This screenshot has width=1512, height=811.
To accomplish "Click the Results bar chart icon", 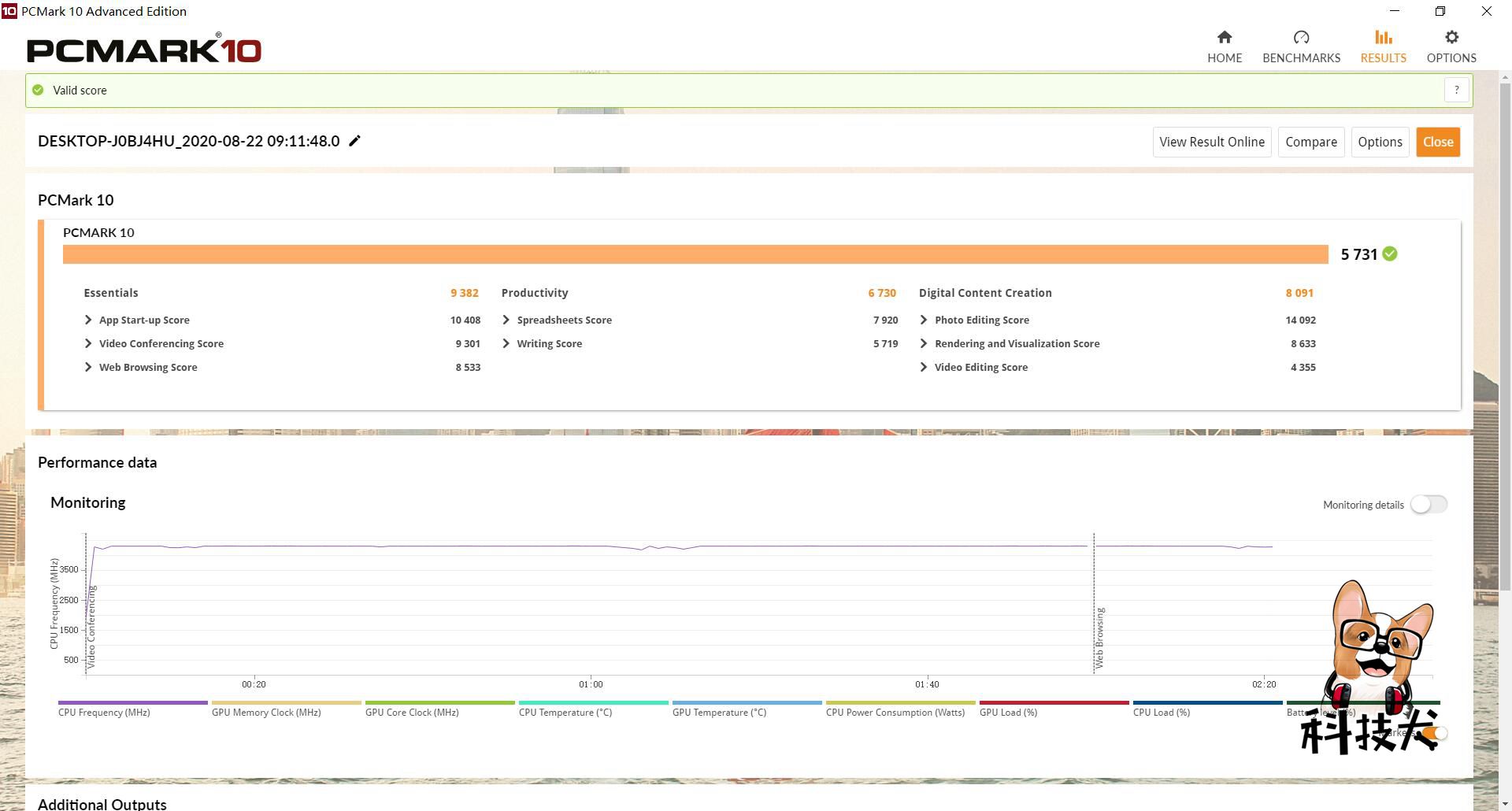I will (x=1383, y=38).
